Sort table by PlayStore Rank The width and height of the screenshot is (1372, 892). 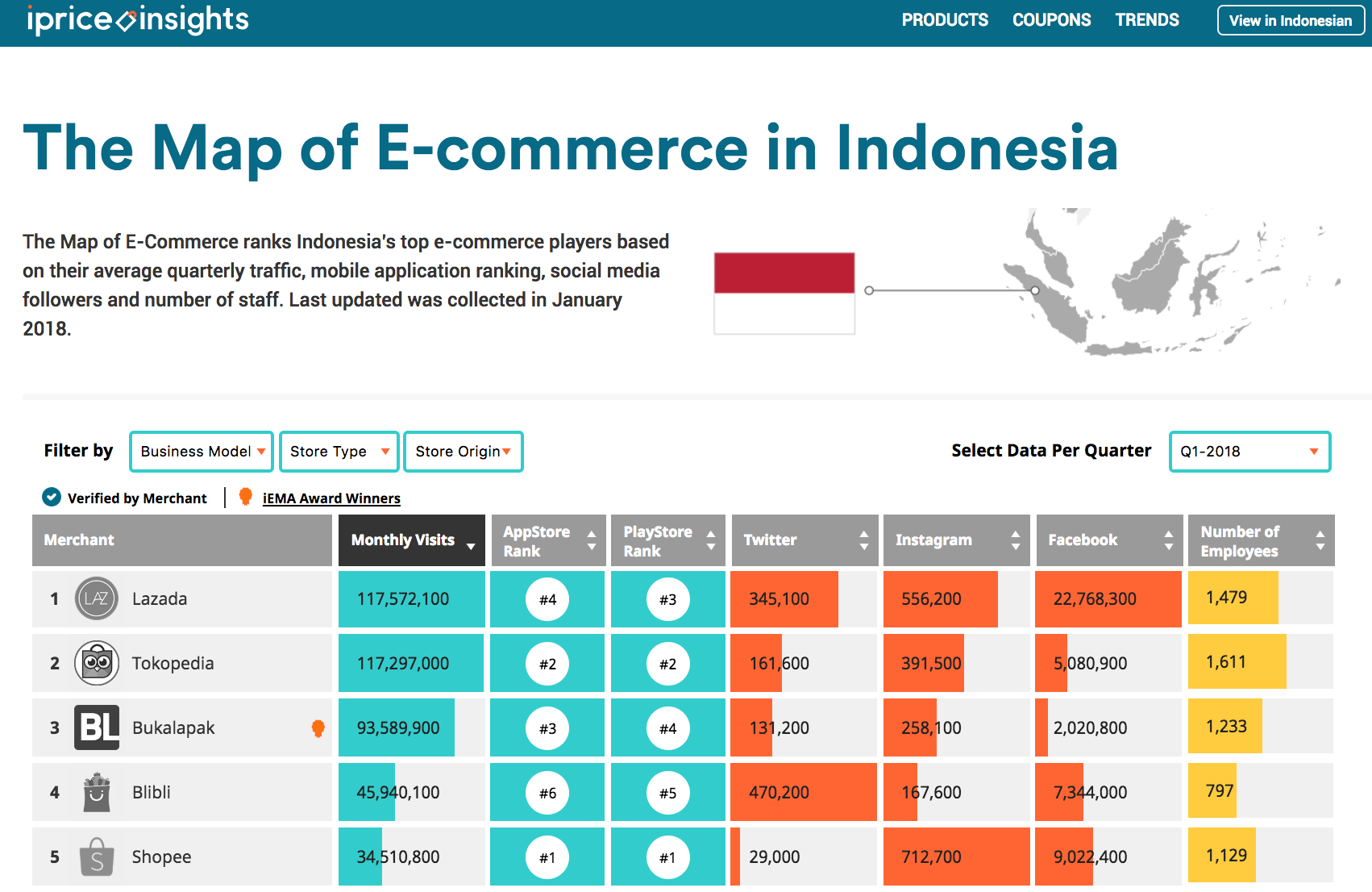(x=668, y=540)
